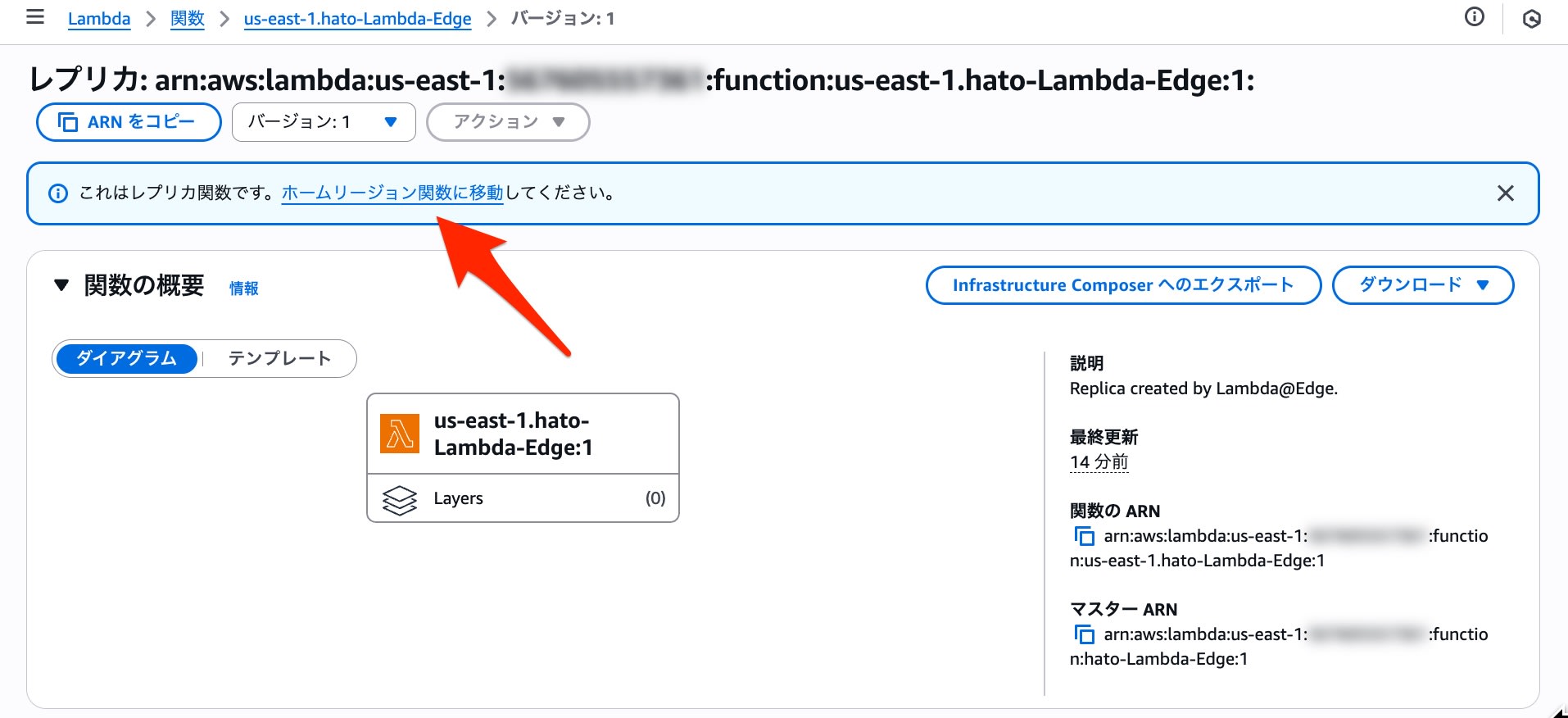This screenshot has width=1568, height=718.
Task: Click the n:us-east-1.hato-Lambda-Edge:1 function ARN text
Action: pyautogui.click(x=1198, y=561)
